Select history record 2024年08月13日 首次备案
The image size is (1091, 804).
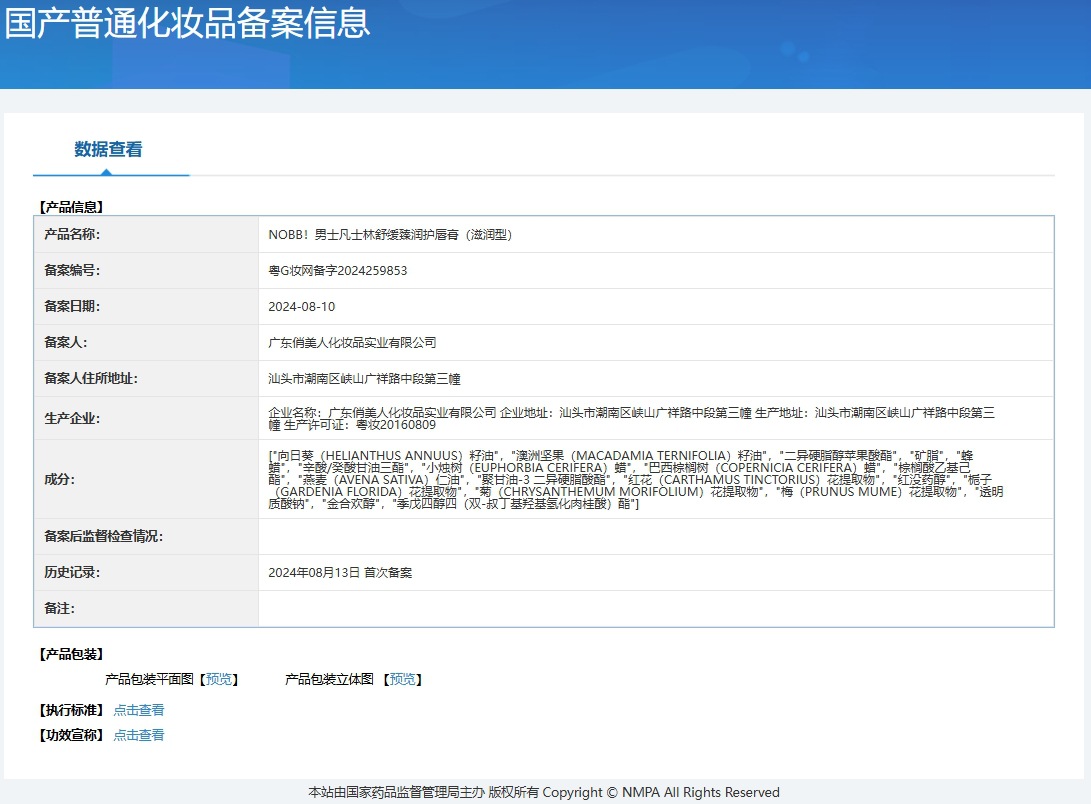[340, 573]
